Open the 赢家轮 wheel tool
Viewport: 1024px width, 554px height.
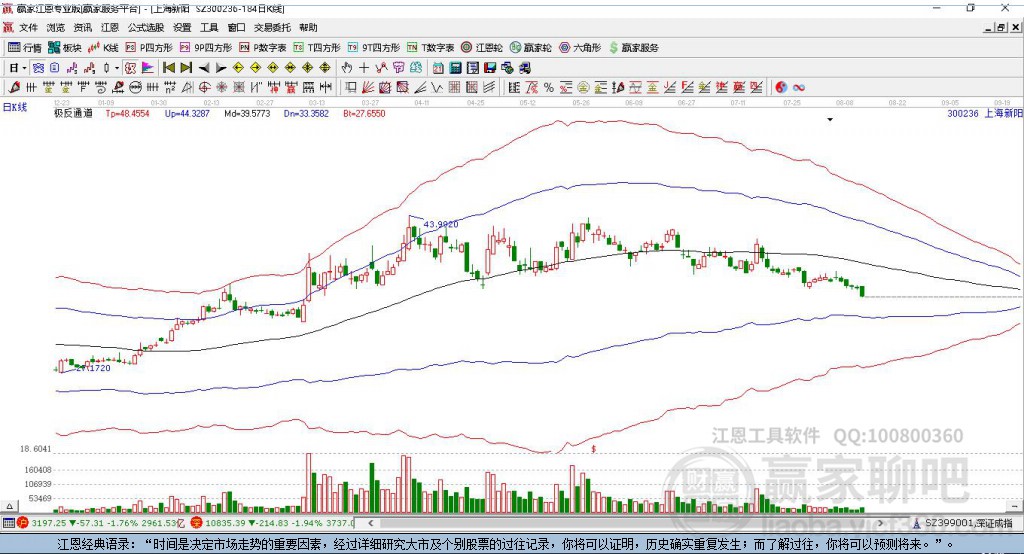[x=530, y=48]
